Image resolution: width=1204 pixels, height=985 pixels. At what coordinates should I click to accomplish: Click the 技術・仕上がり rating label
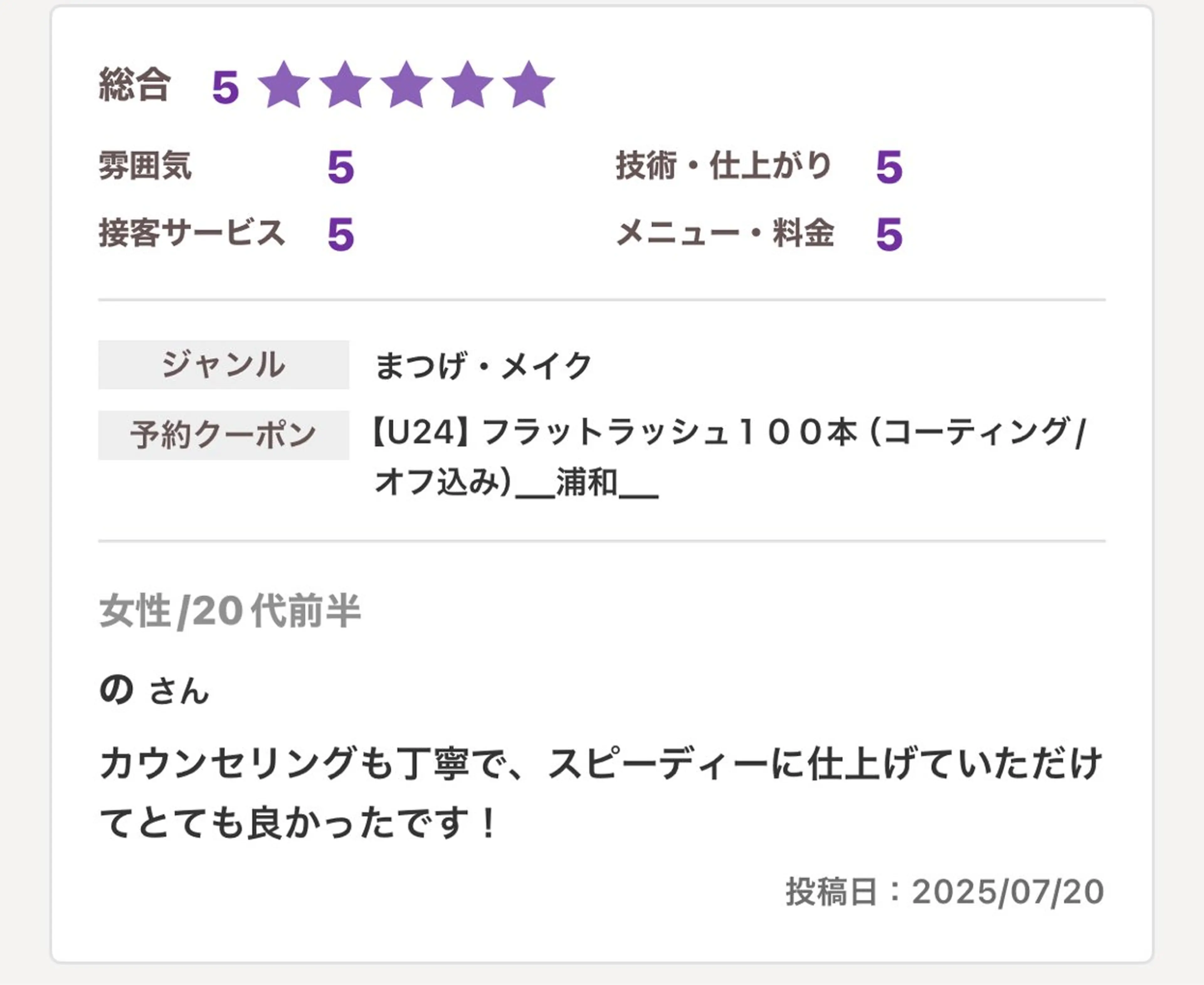click(x=724, y=166)
